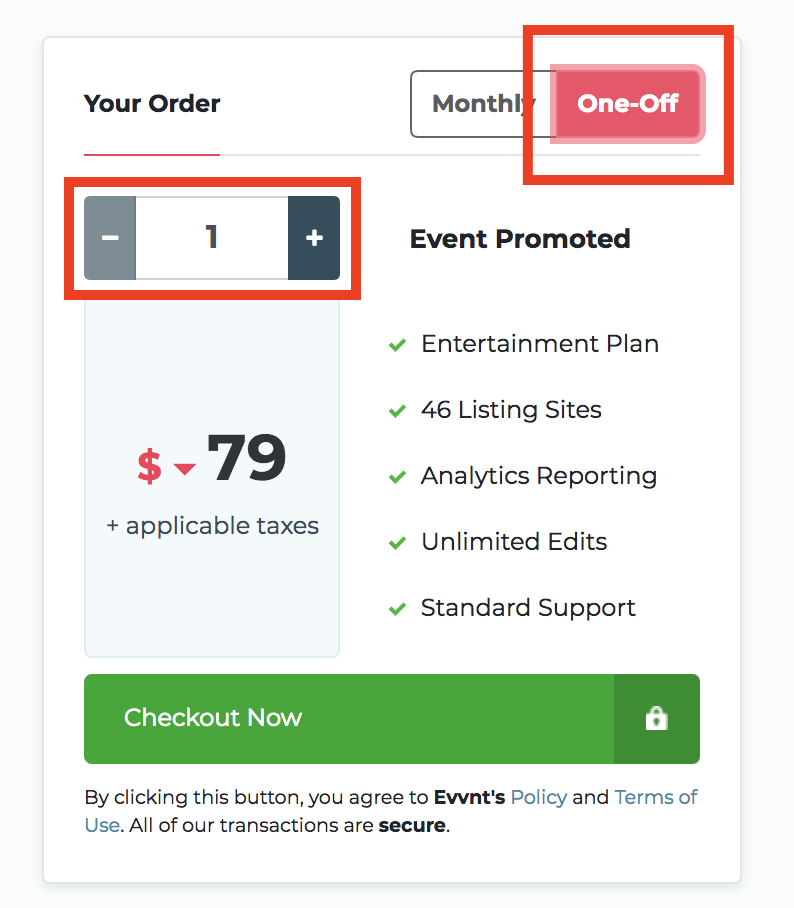Click the Unlimited Edits checkmark icon
Image resolution: width=794 pixels, height=908 pixels.
pyautogui.click(x=397, y=543)
